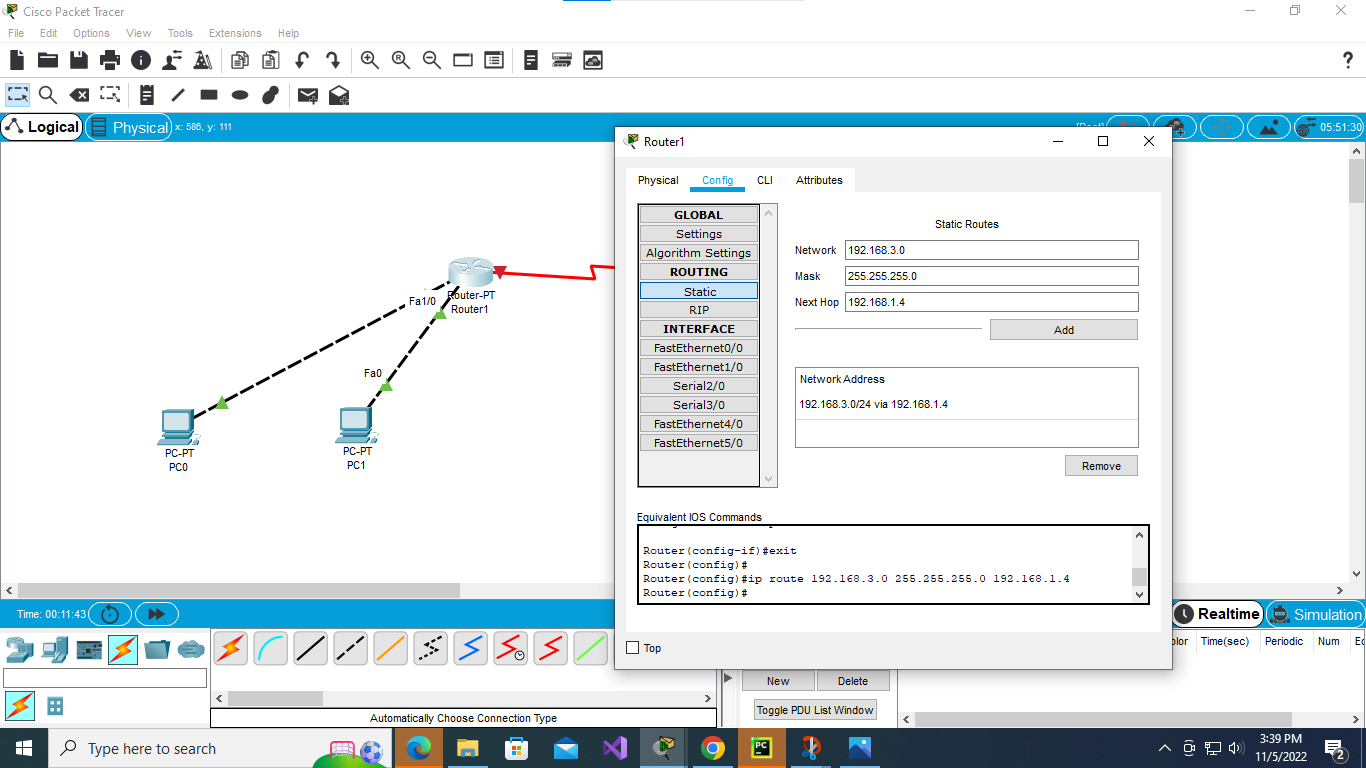Select the Inspect magnifier tool
The image size is (1366, 768).
[x=48, y=95]
